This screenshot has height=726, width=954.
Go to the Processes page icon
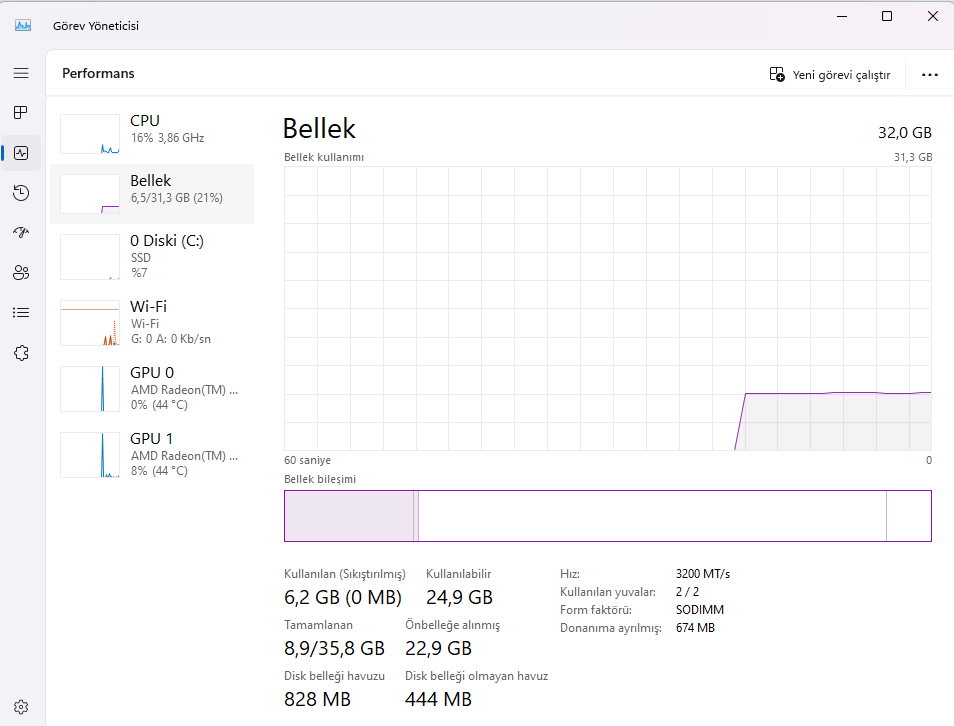21,113
